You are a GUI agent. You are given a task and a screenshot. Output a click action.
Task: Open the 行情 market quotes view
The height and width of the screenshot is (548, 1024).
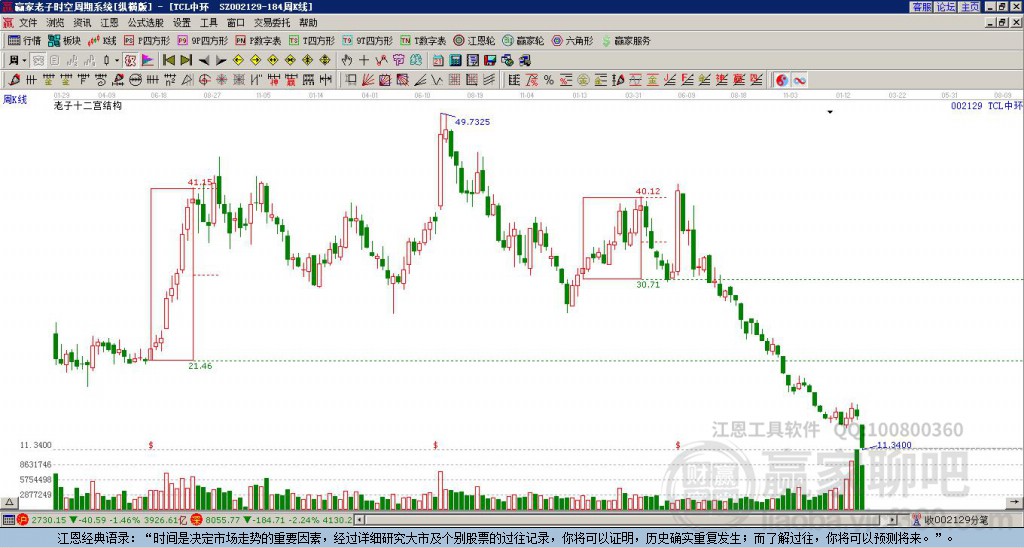click(x=25, y=40)
